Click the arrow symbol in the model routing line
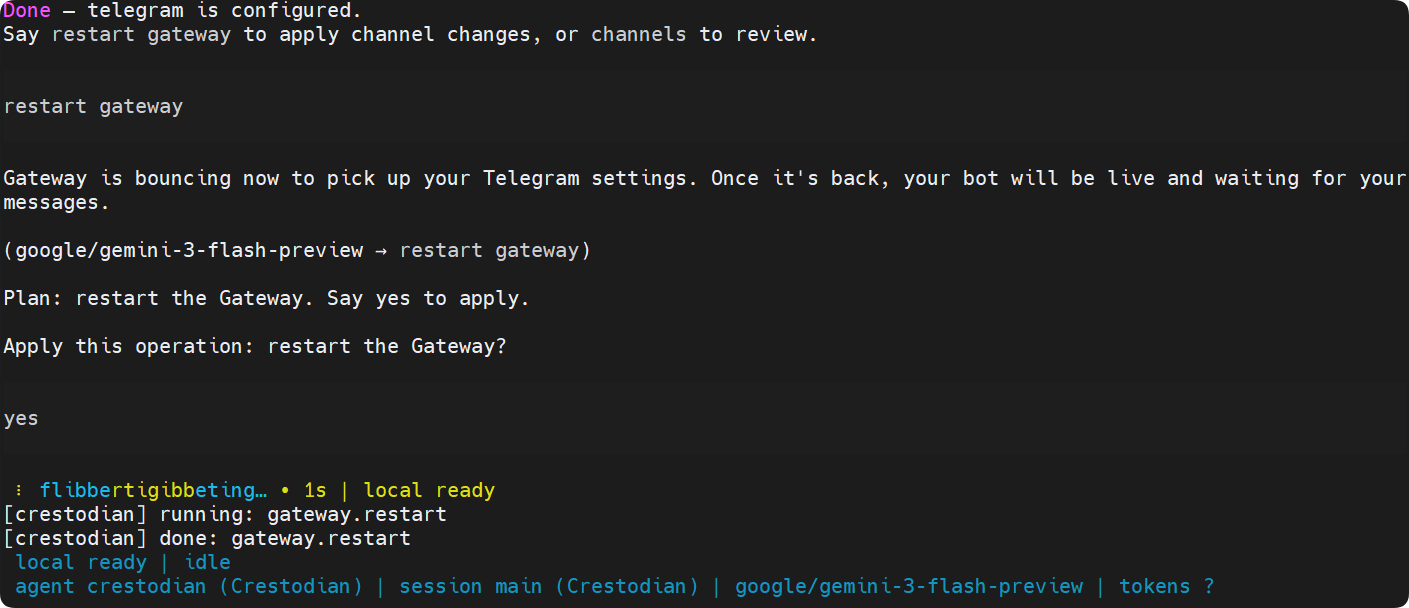The width and height of the screenshot is (1409, 608). pos(381,250)
